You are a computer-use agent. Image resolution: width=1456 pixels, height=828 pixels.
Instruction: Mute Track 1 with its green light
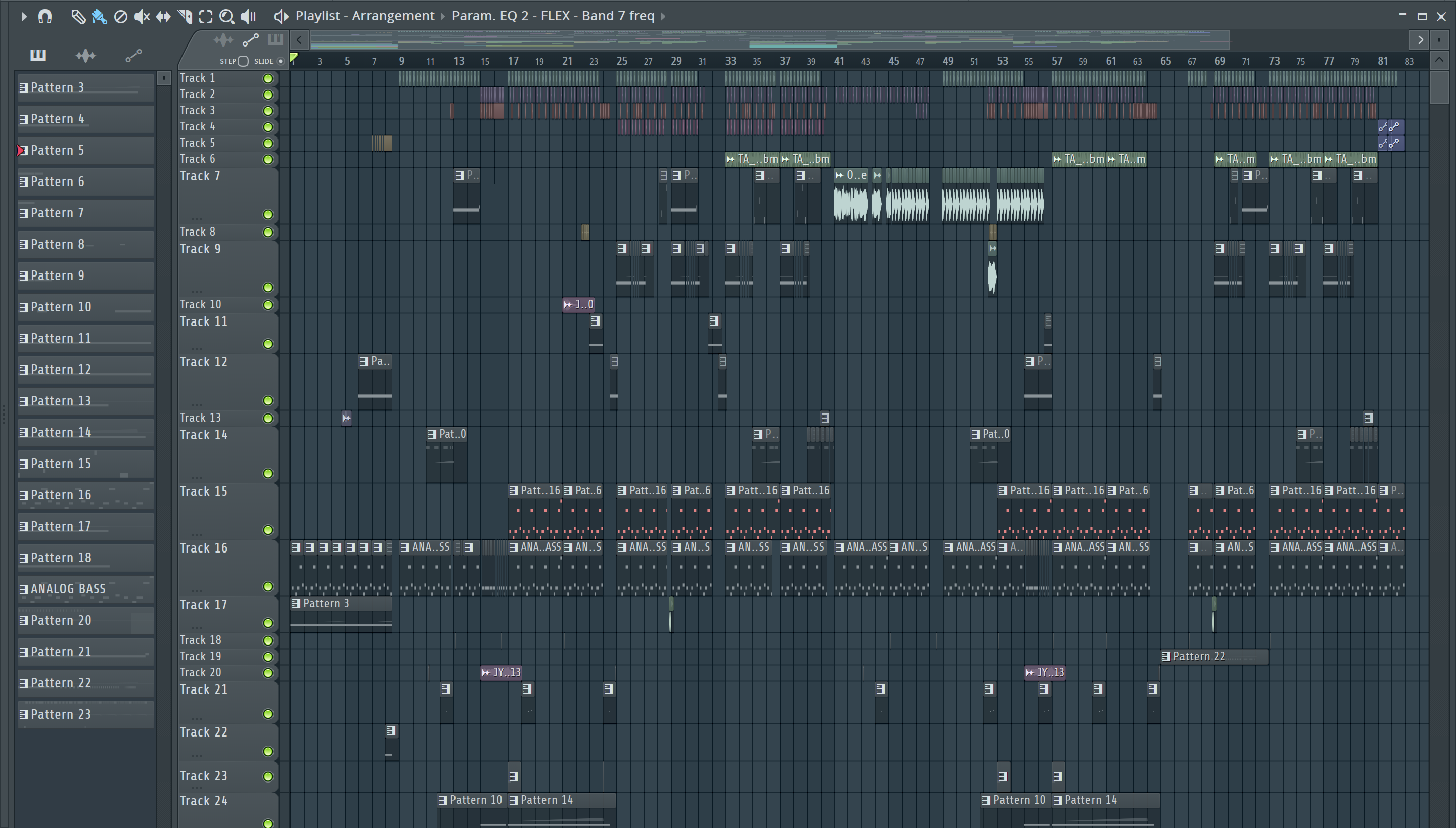pos(268,78)
